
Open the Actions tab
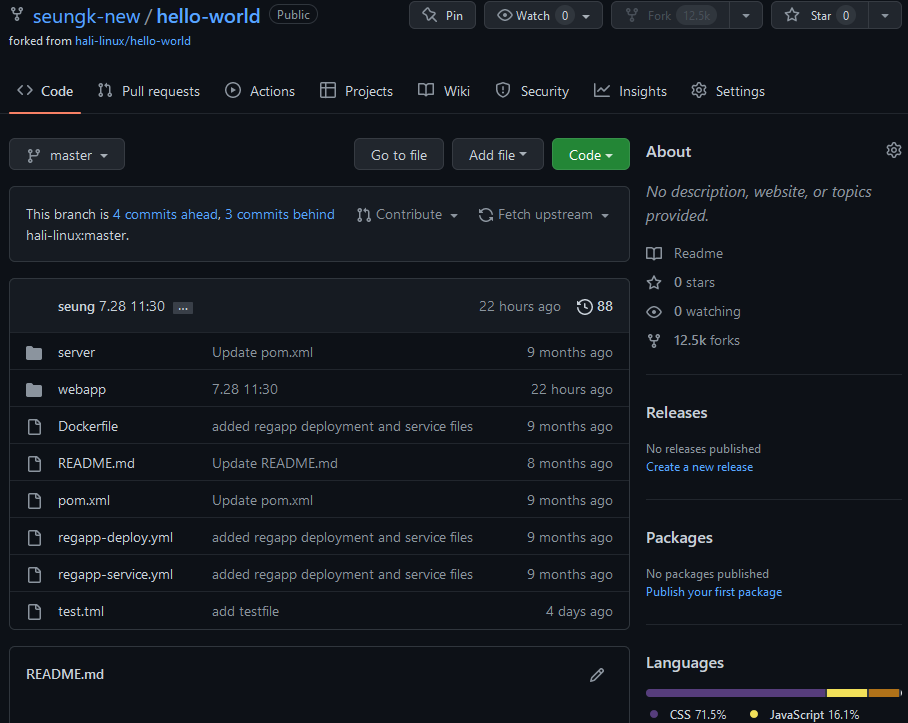[260, 91]
